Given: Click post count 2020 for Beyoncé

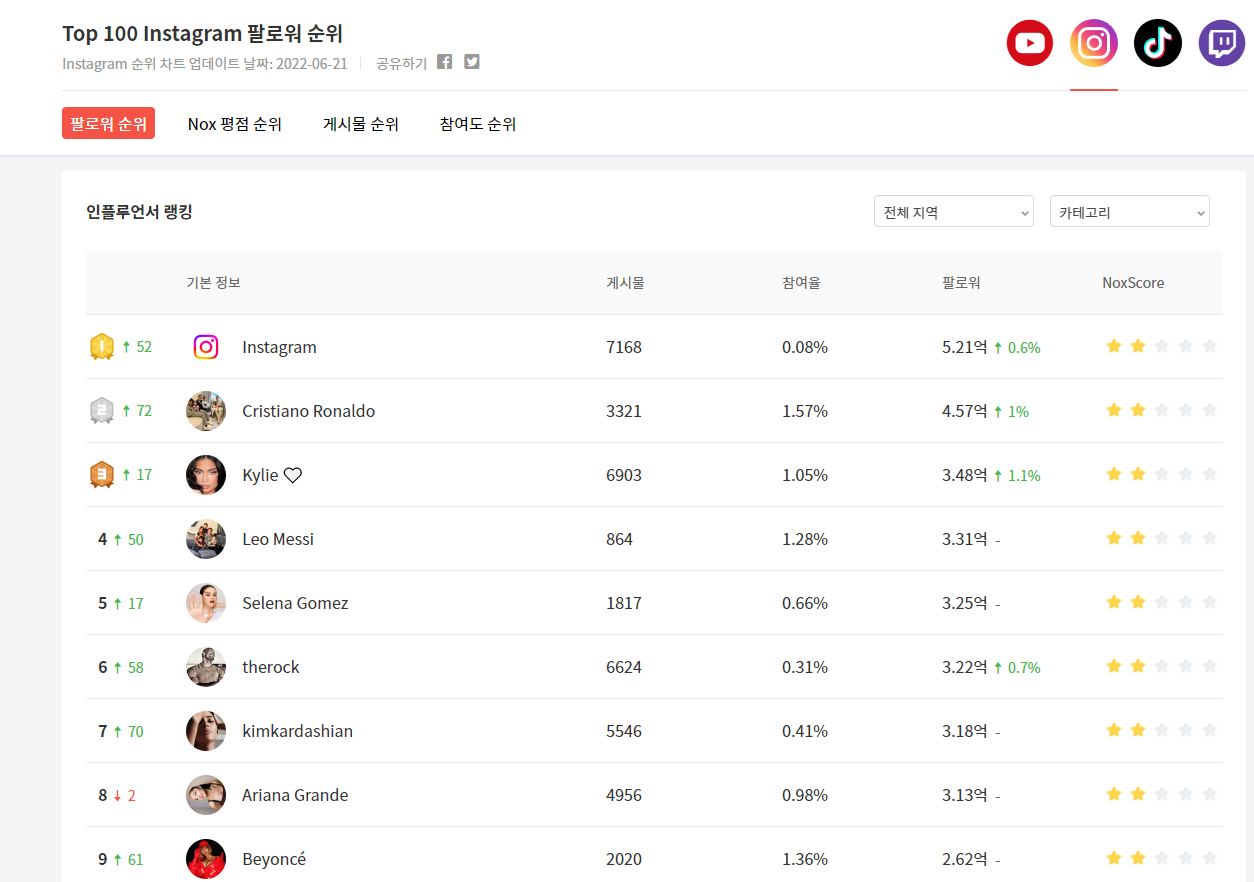Looking at the screenshot, I should point(624,859).
